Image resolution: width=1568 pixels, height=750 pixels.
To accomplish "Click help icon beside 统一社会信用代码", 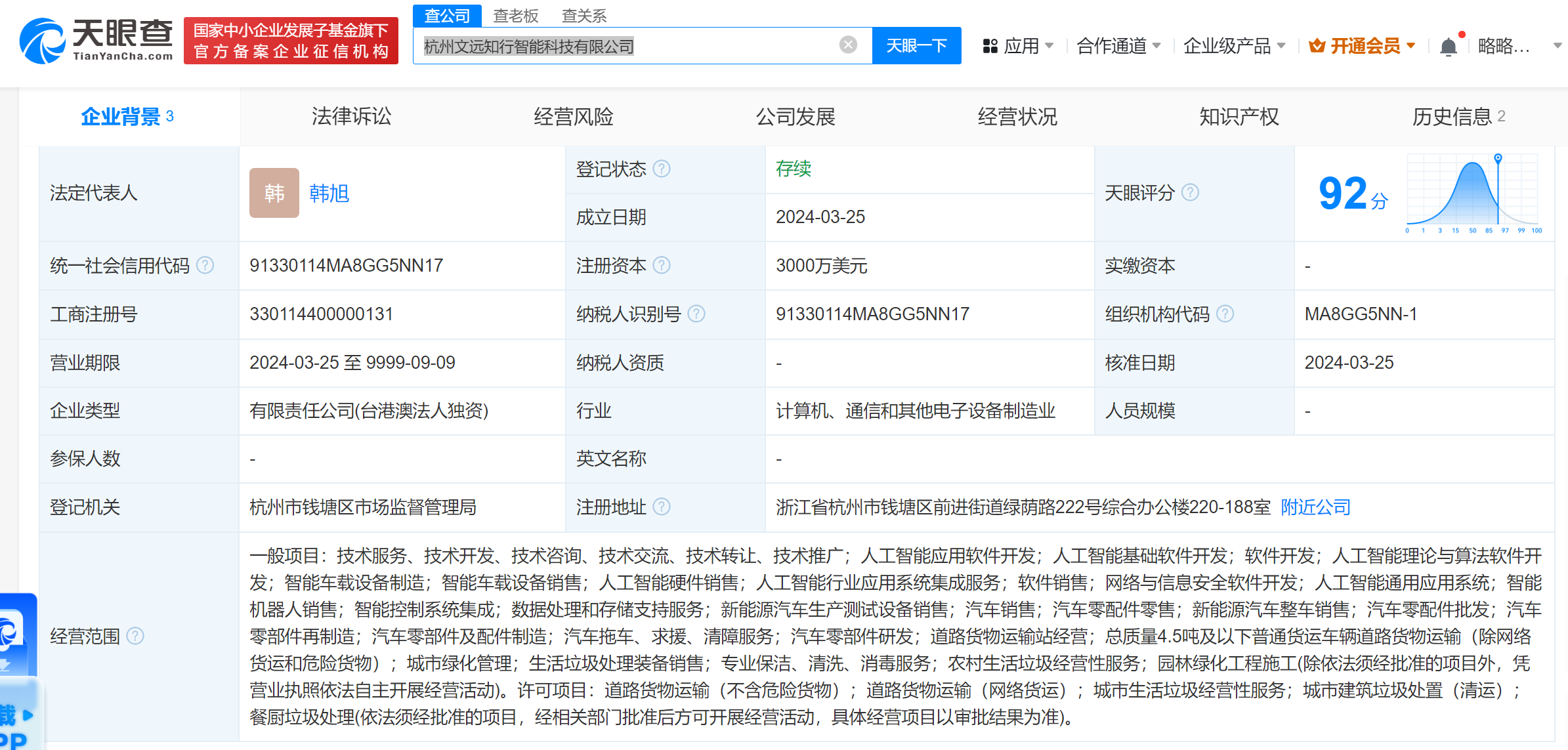I will pyautogui.click(x=205, y=265).
